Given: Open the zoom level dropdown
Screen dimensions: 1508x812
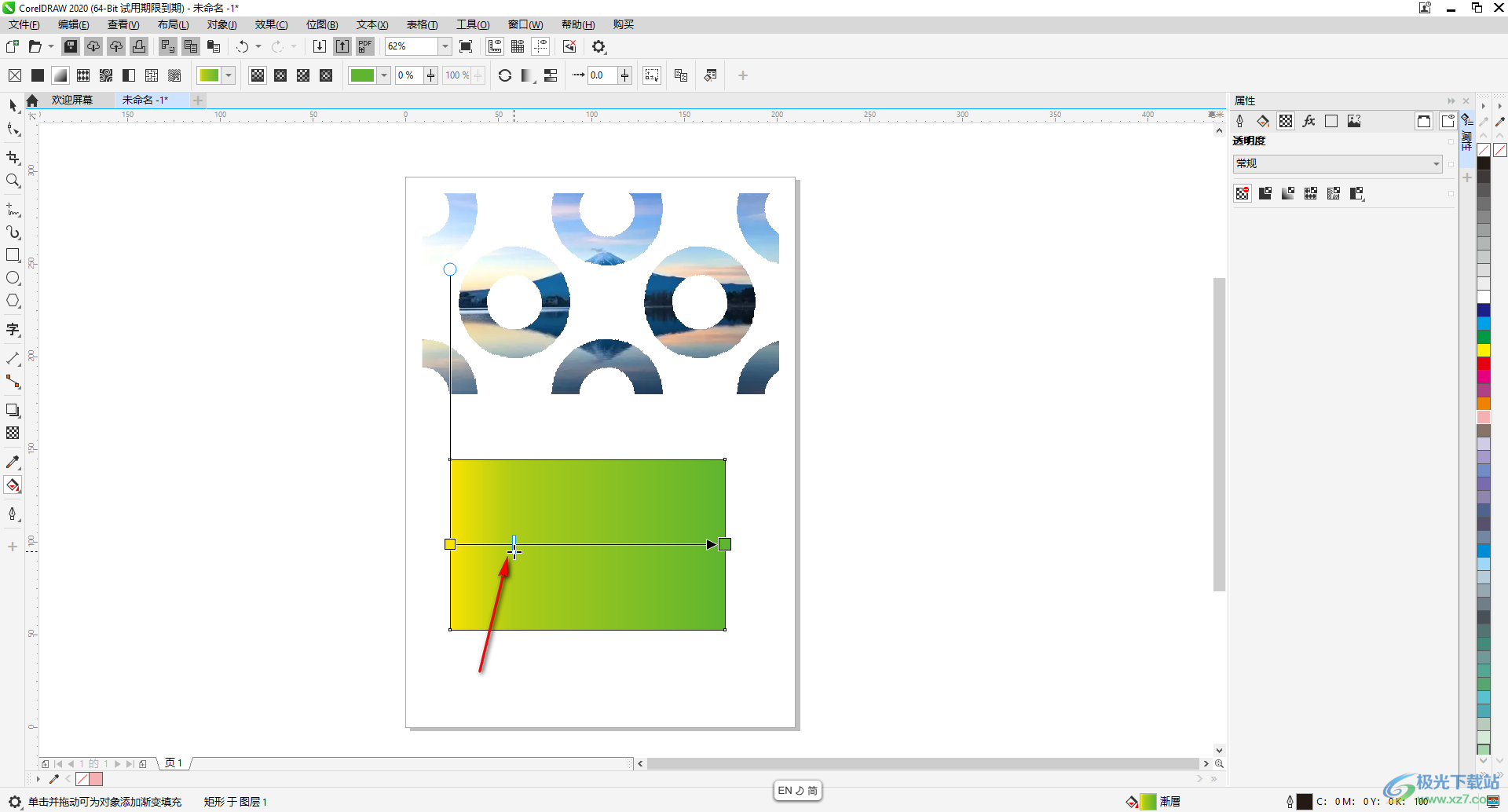Looking at the screenshot, I should click(445, 46).
